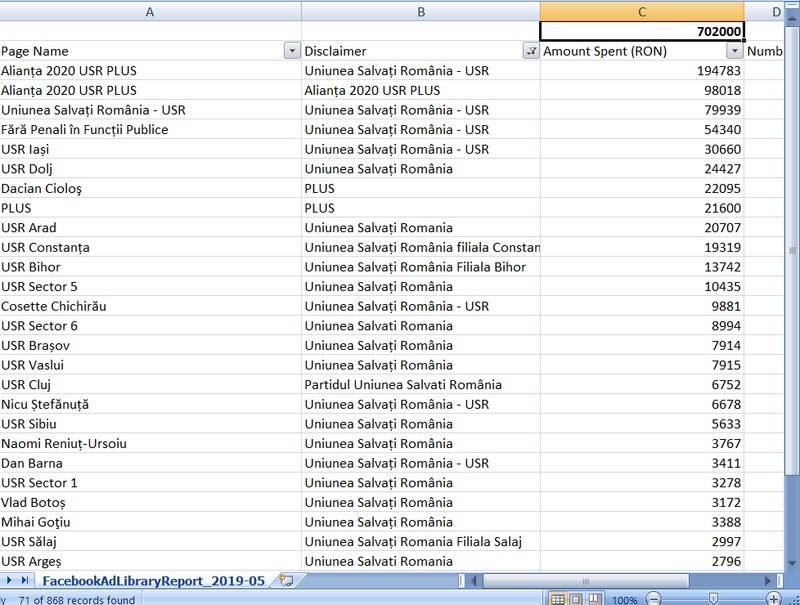Go to next sheet tab arrow
This screenshot has height=605, width=800.
click(x=9, y=581)
